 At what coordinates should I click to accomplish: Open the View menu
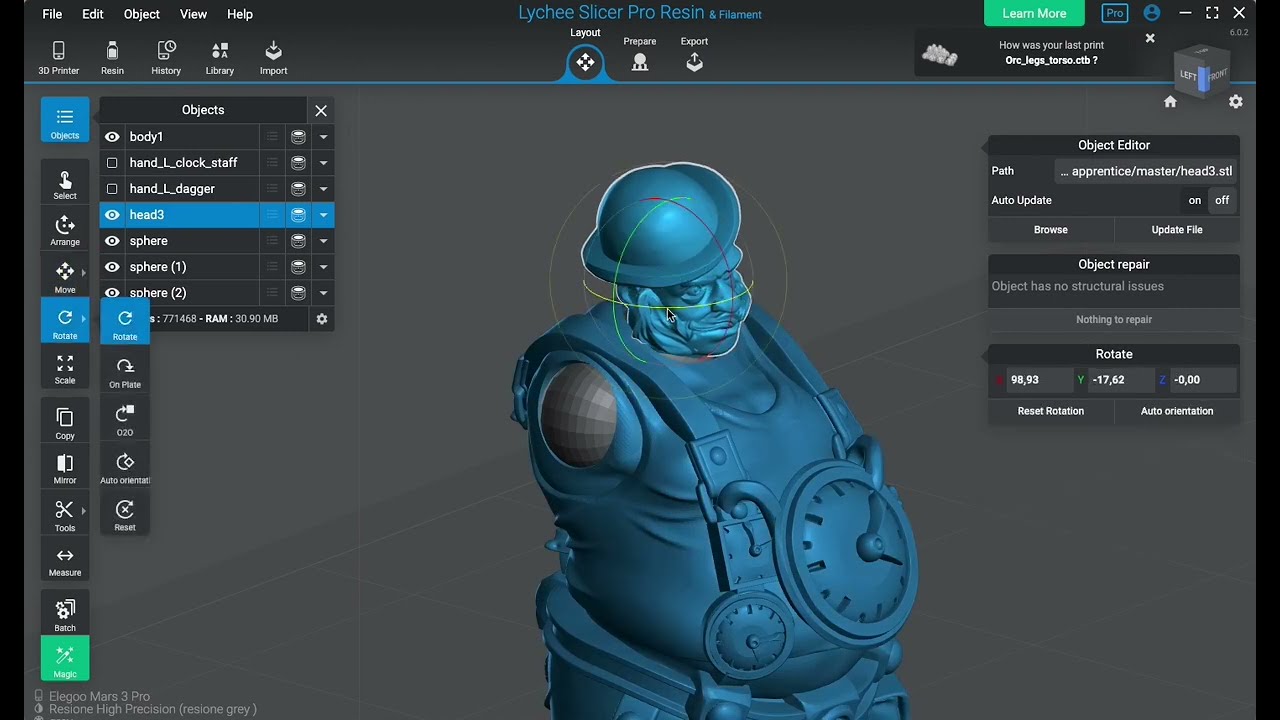(193, 14)
